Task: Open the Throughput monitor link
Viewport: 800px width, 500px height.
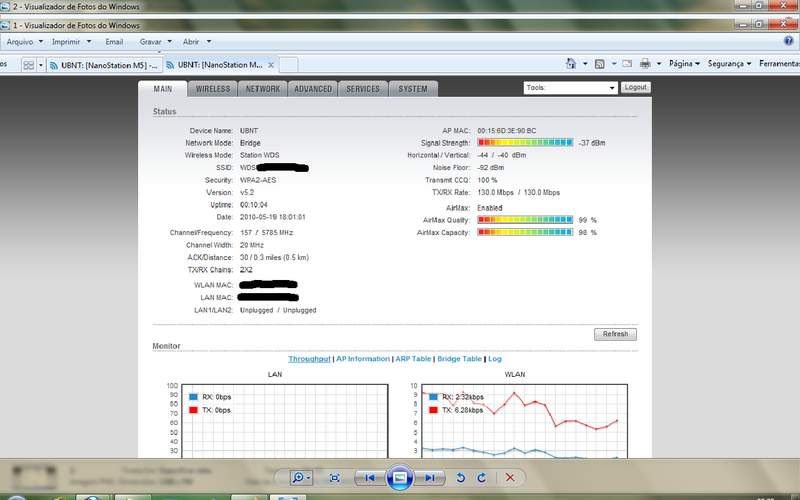Action: [x=309, y=359]
